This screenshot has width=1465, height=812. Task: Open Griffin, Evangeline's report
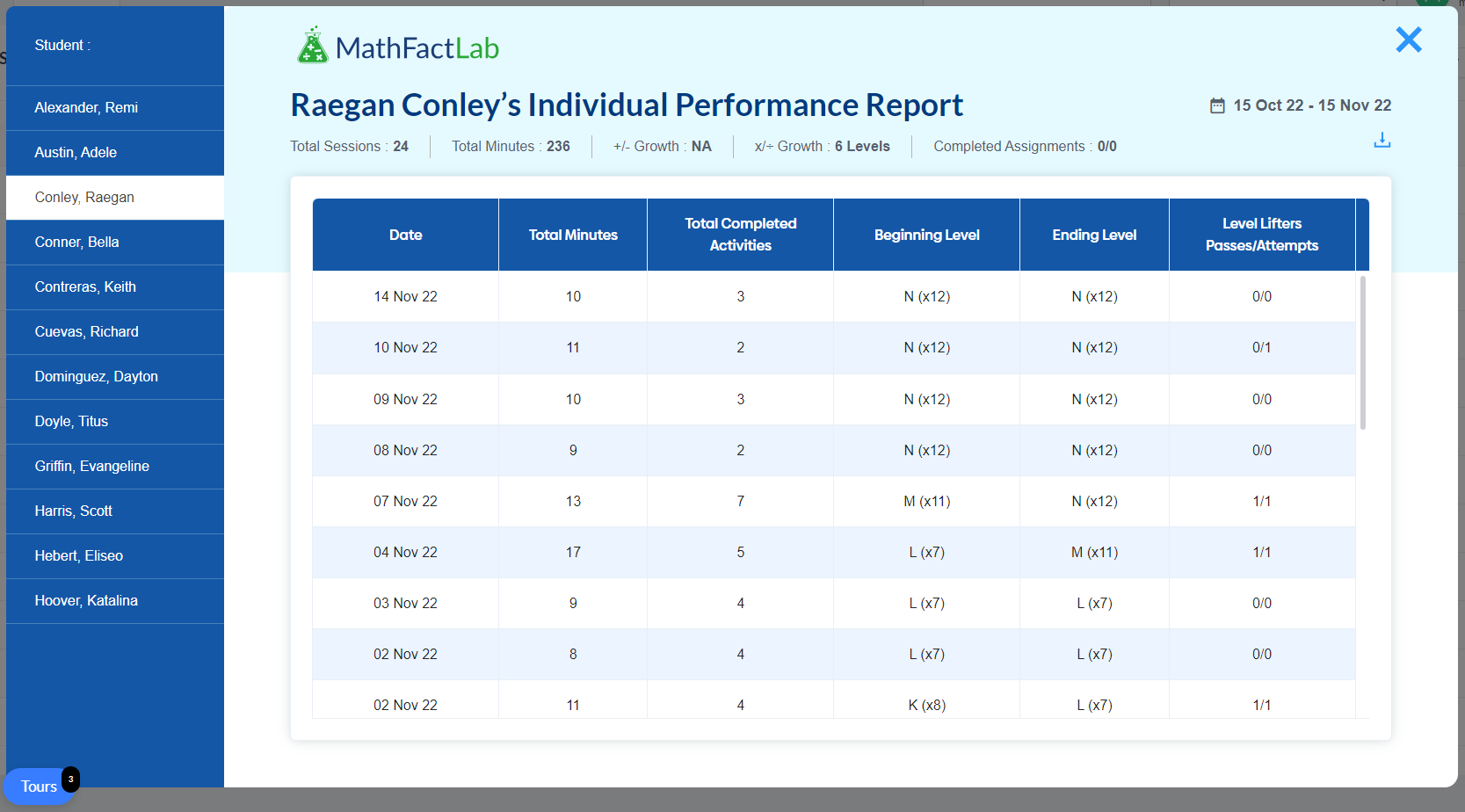click(x=115, y=467)
